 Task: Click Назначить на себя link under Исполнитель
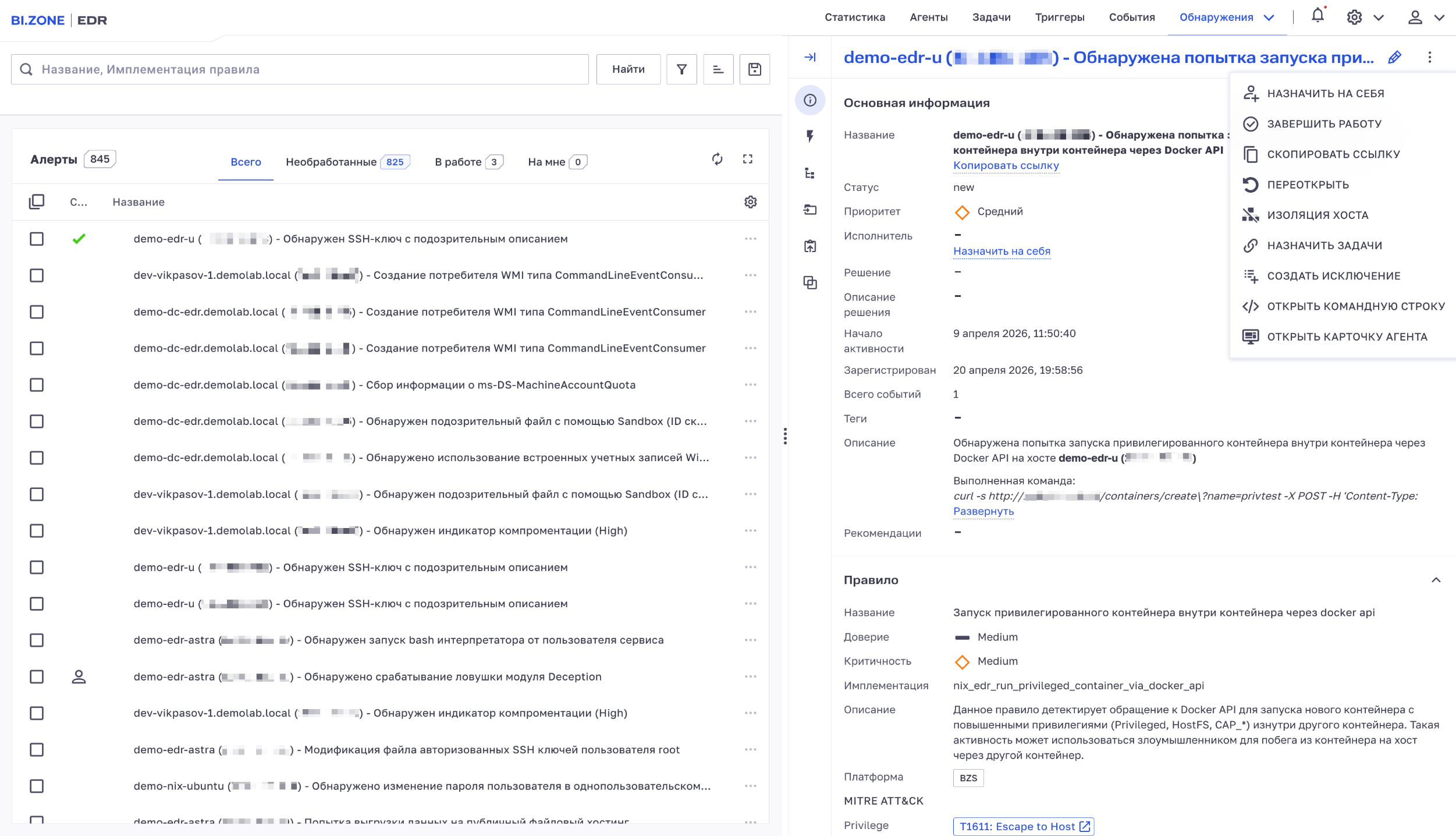[1002, 251]
